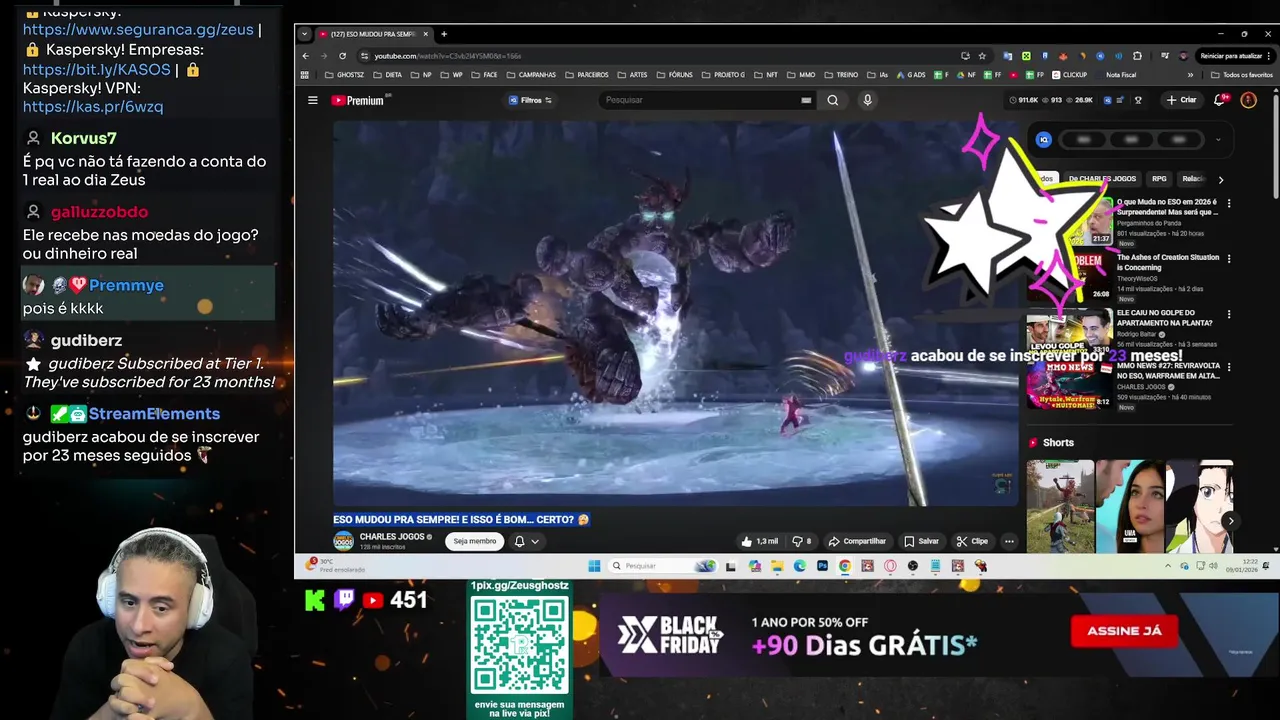1280x720 pixels.
Task: Open the tab search dropdown in browser
Action: coord(305,34)
